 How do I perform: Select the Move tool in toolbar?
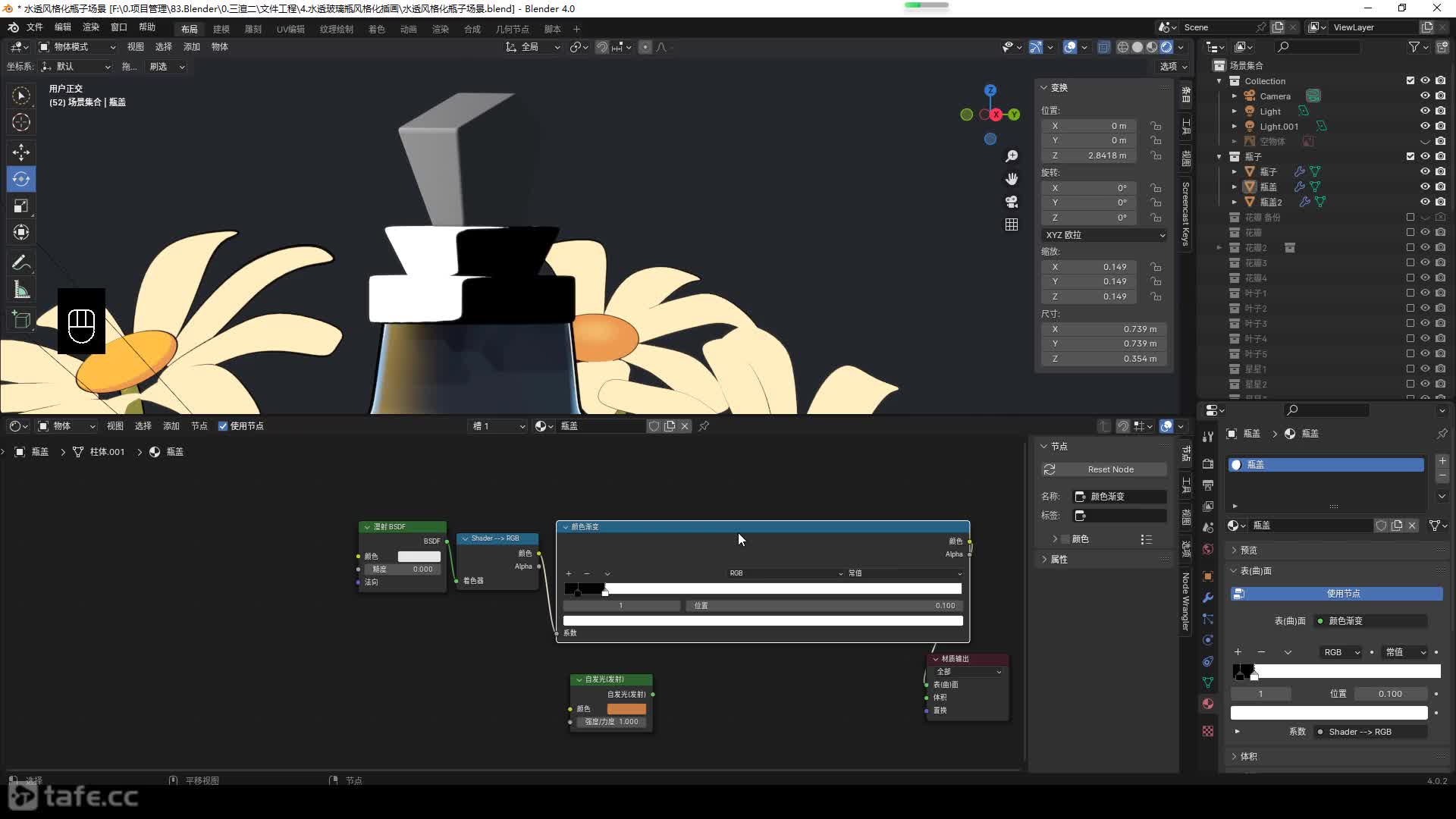coord(21,151)
